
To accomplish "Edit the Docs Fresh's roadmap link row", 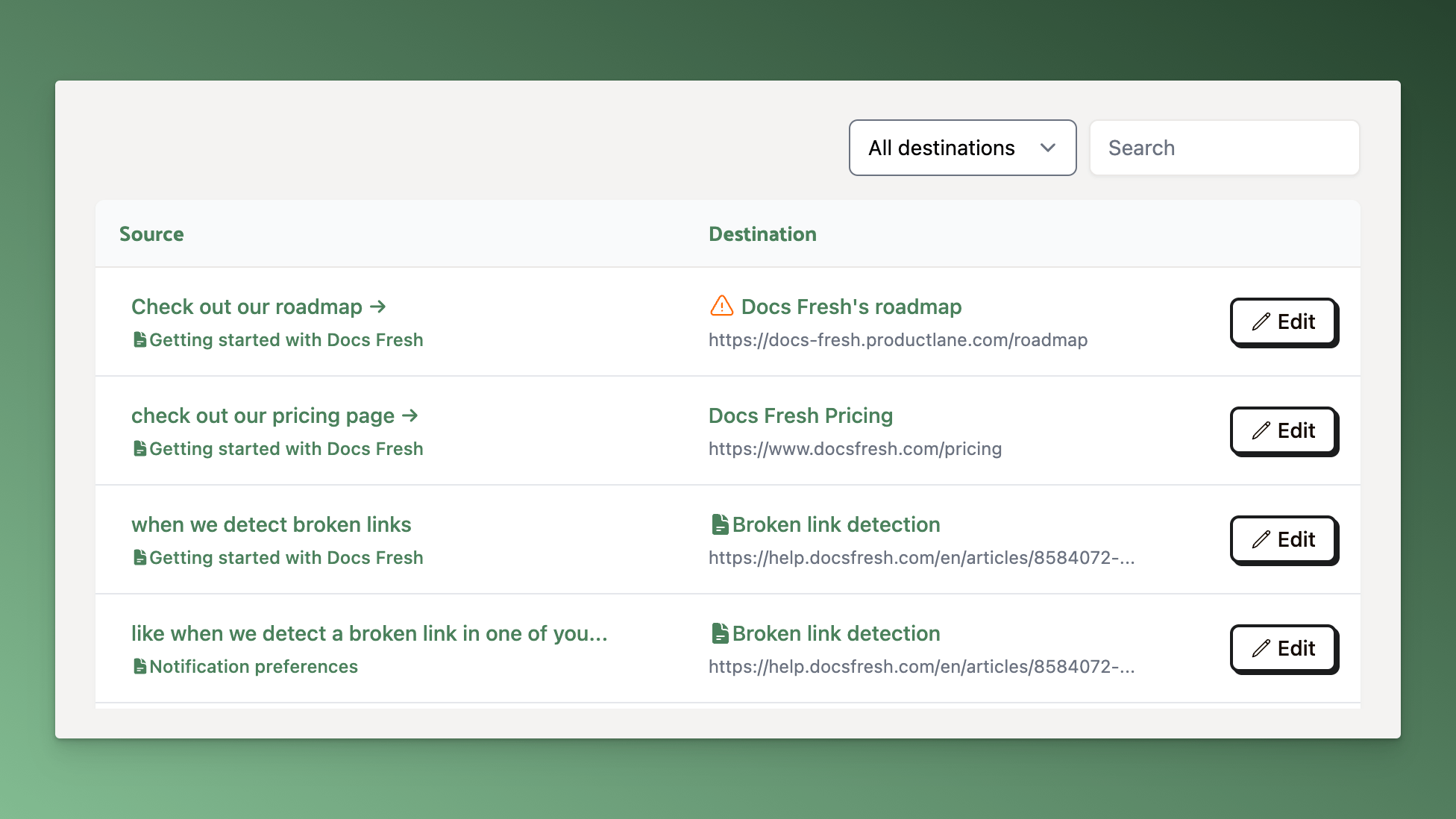I will 1284,322.
